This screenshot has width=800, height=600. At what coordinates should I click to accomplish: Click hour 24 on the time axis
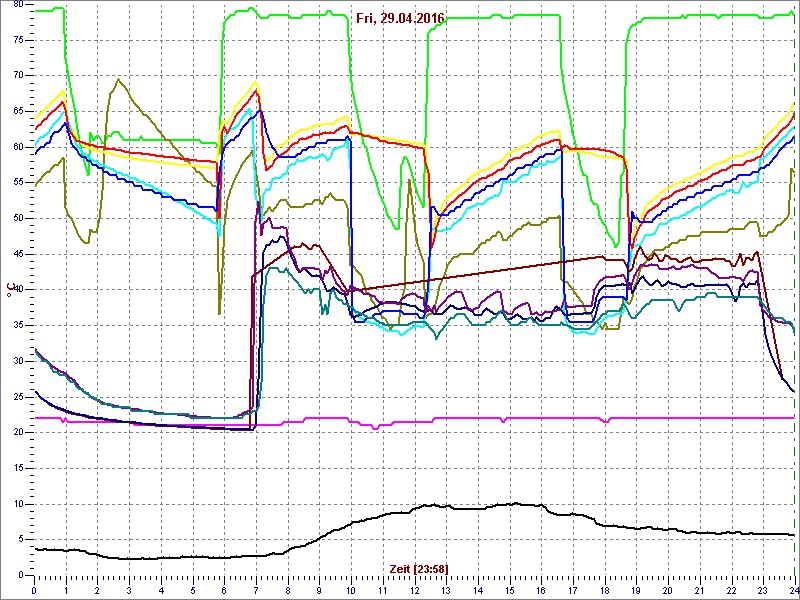(x=794, y=589)
